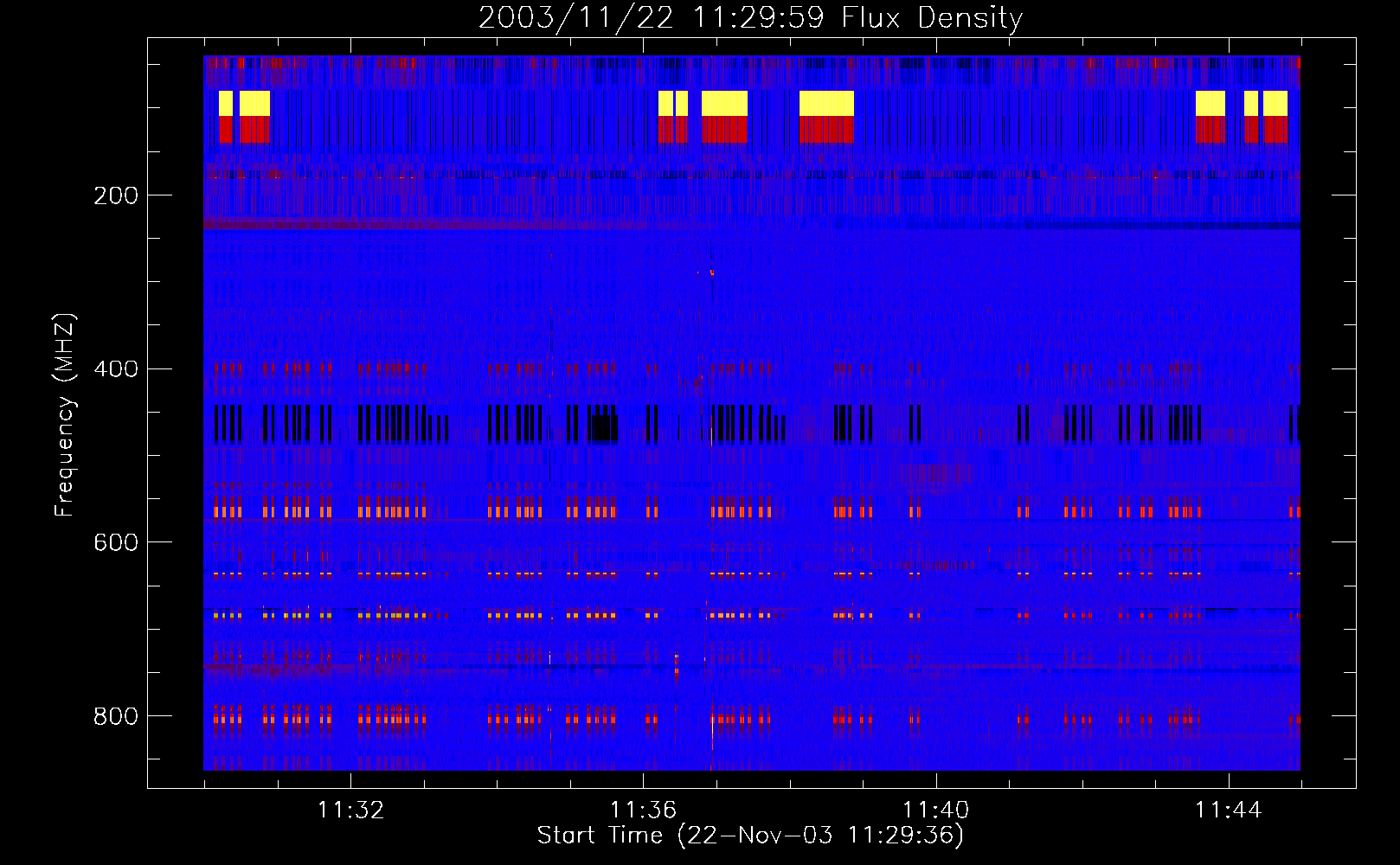This screenshot has height=865, width=1400.
Task: Click the 'Frequency (MHZ)' y-axis label
Action: coord(65,414)
